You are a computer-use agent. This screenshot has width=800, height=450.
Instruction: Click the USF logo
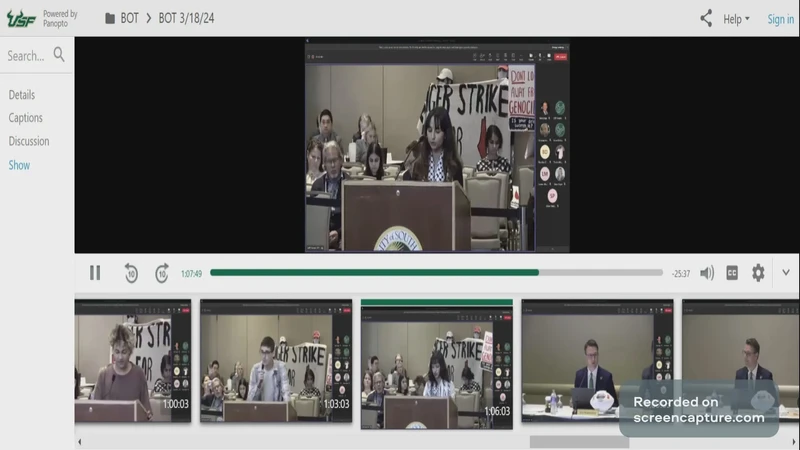pos(21,18)
